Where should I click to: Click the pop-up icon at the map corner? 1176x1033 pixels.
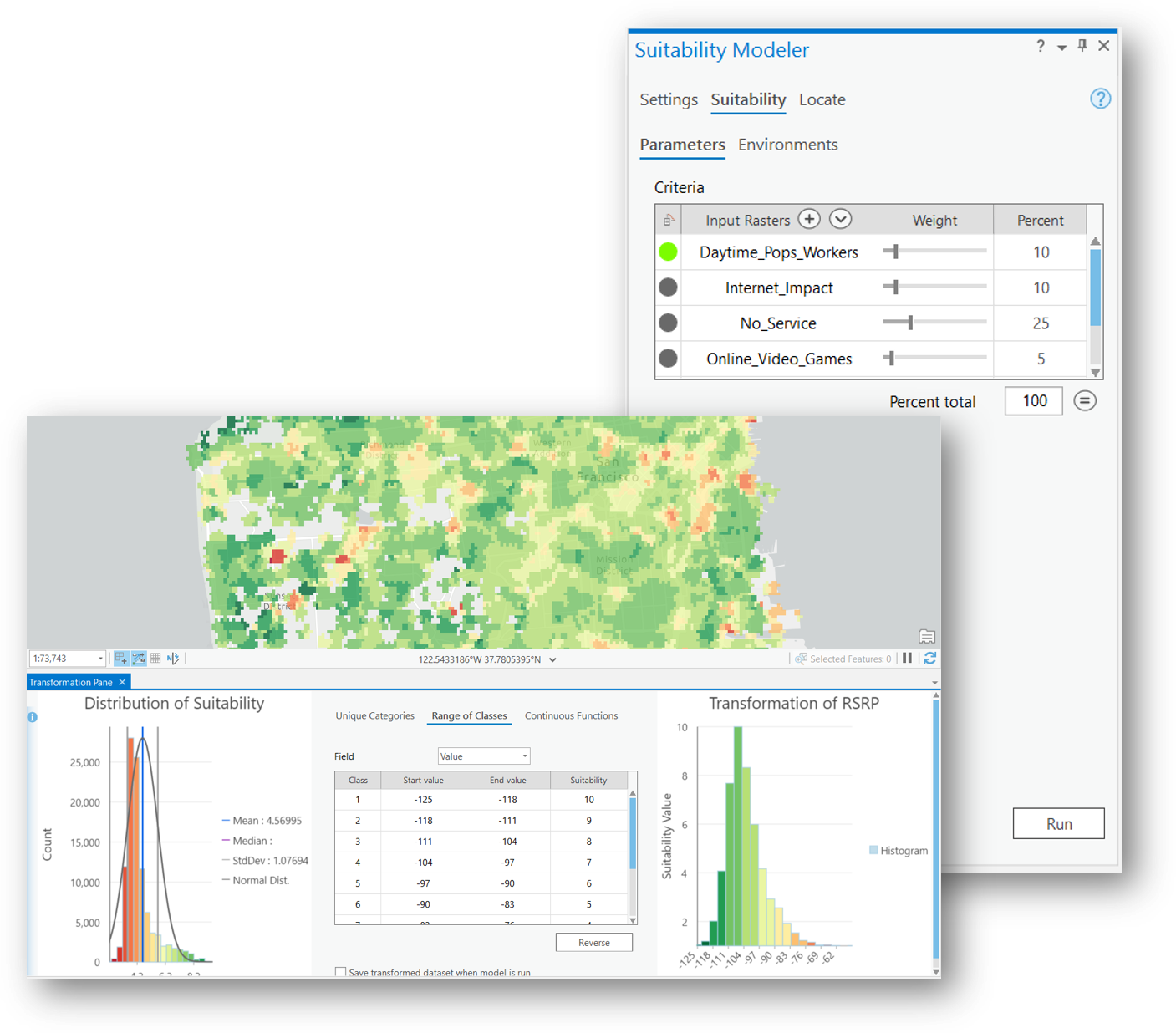click(x=926, y=637)
